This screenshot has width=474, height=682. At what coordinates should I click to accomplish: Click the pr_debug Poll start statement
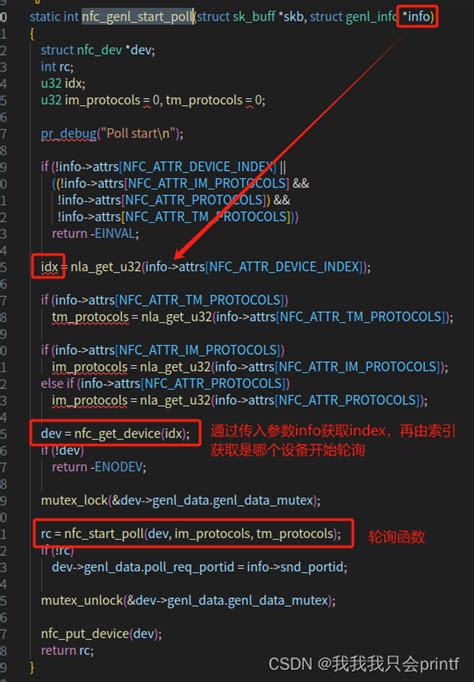(112, 133)
